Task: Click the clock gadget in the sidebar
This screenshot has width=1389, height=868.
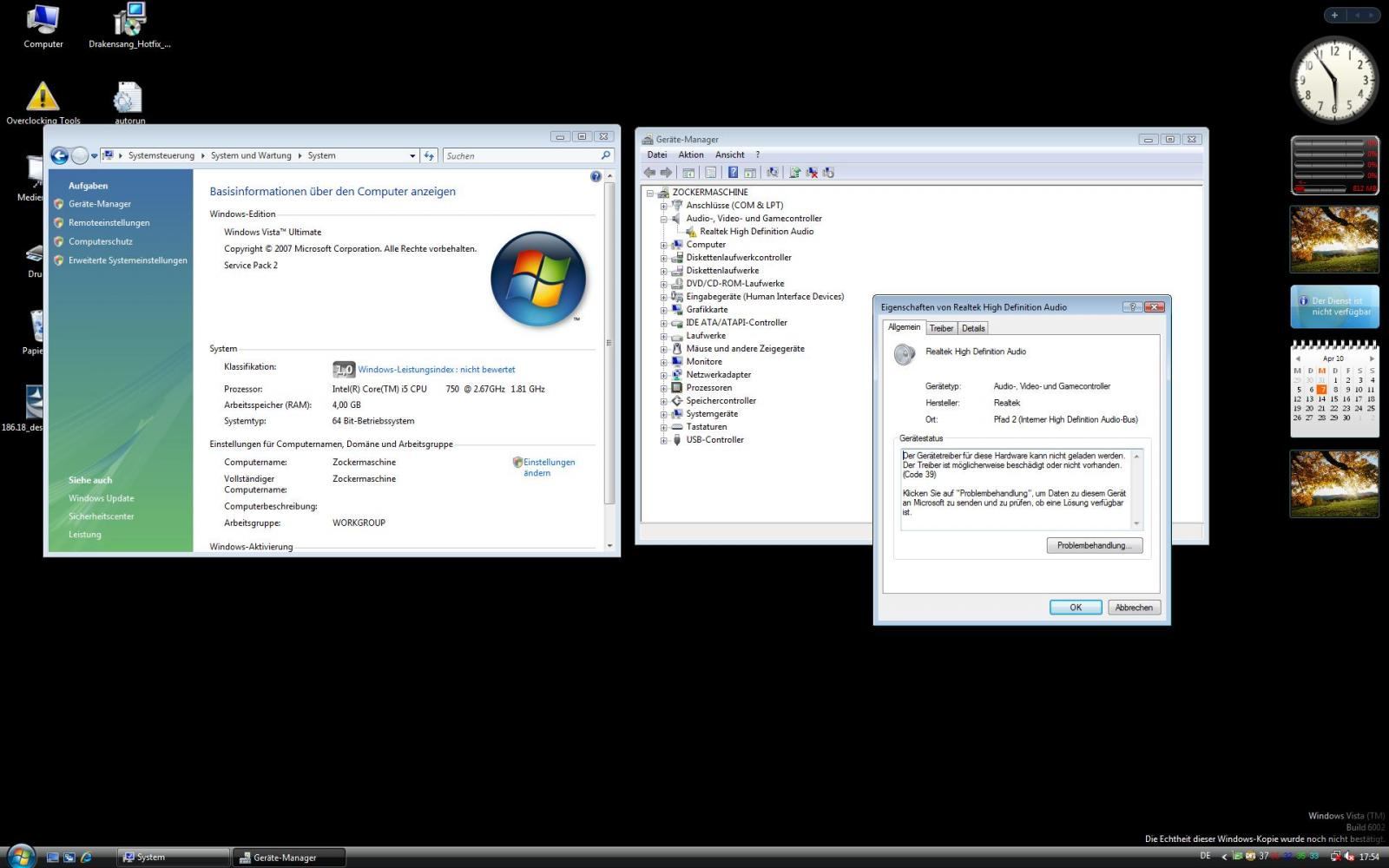Action: click(x=1335, y=80)
